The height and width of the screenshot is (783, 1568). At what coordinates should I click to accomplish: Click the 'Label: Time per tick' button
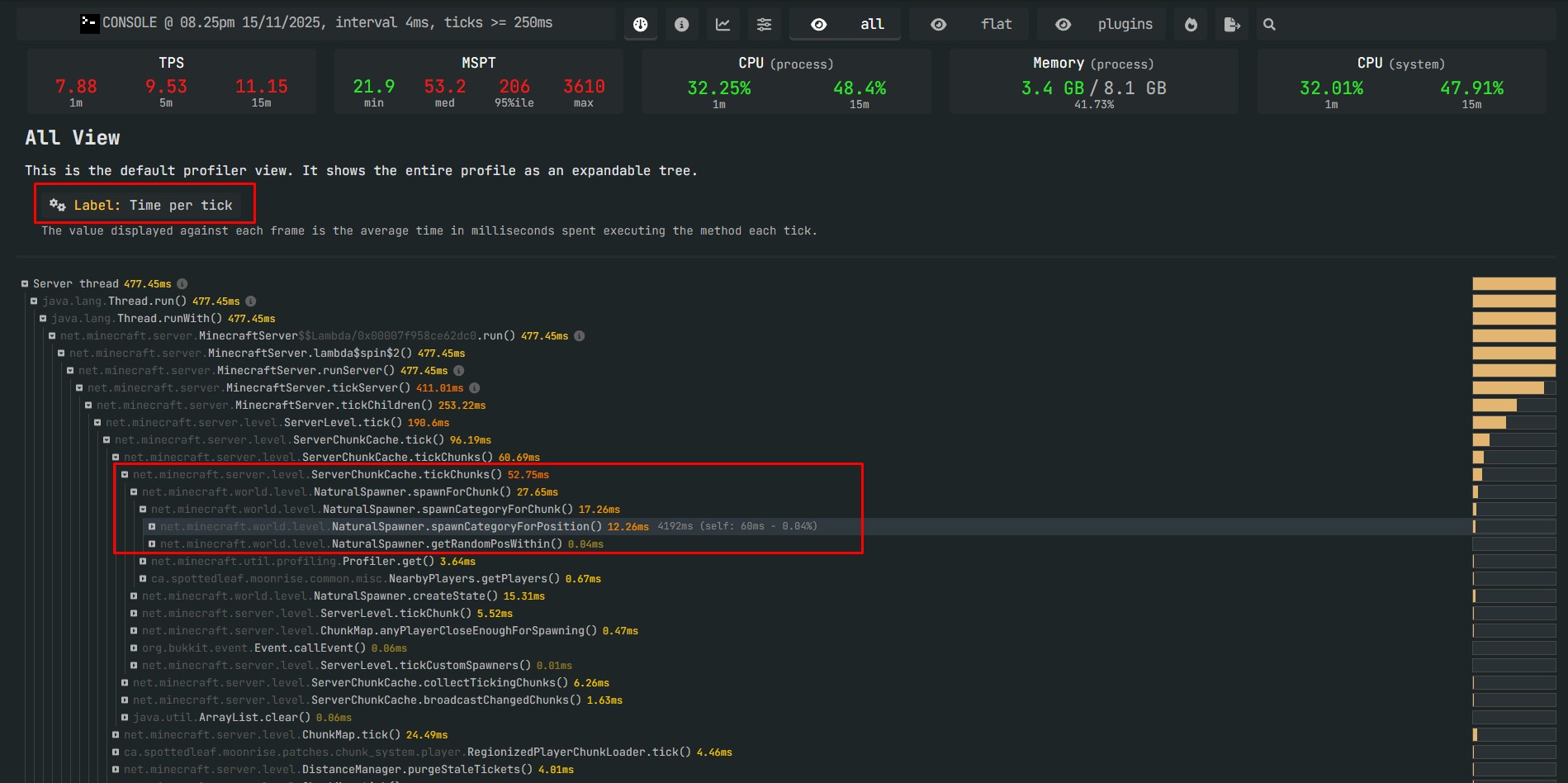[142, 205]
